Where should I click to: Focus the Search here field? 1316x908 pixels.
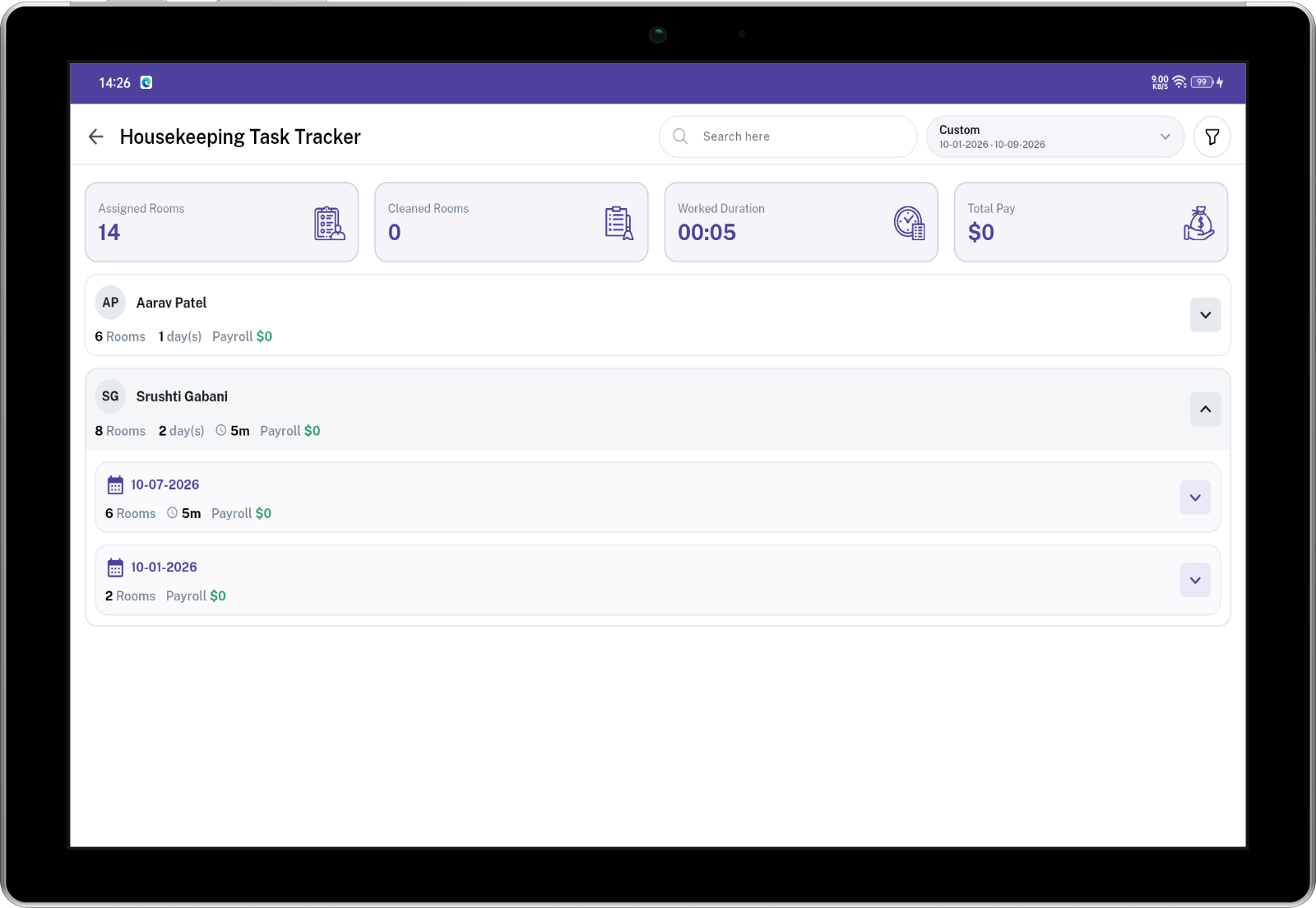(x=788, y=137)
